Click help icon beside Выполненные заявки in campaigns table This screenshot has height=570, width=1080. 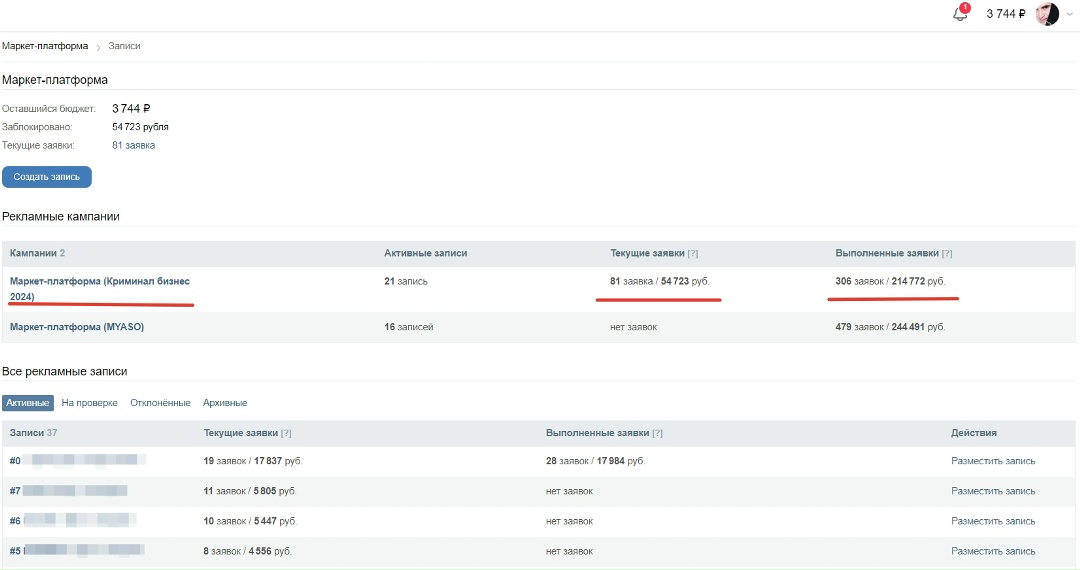coord(947,253)
